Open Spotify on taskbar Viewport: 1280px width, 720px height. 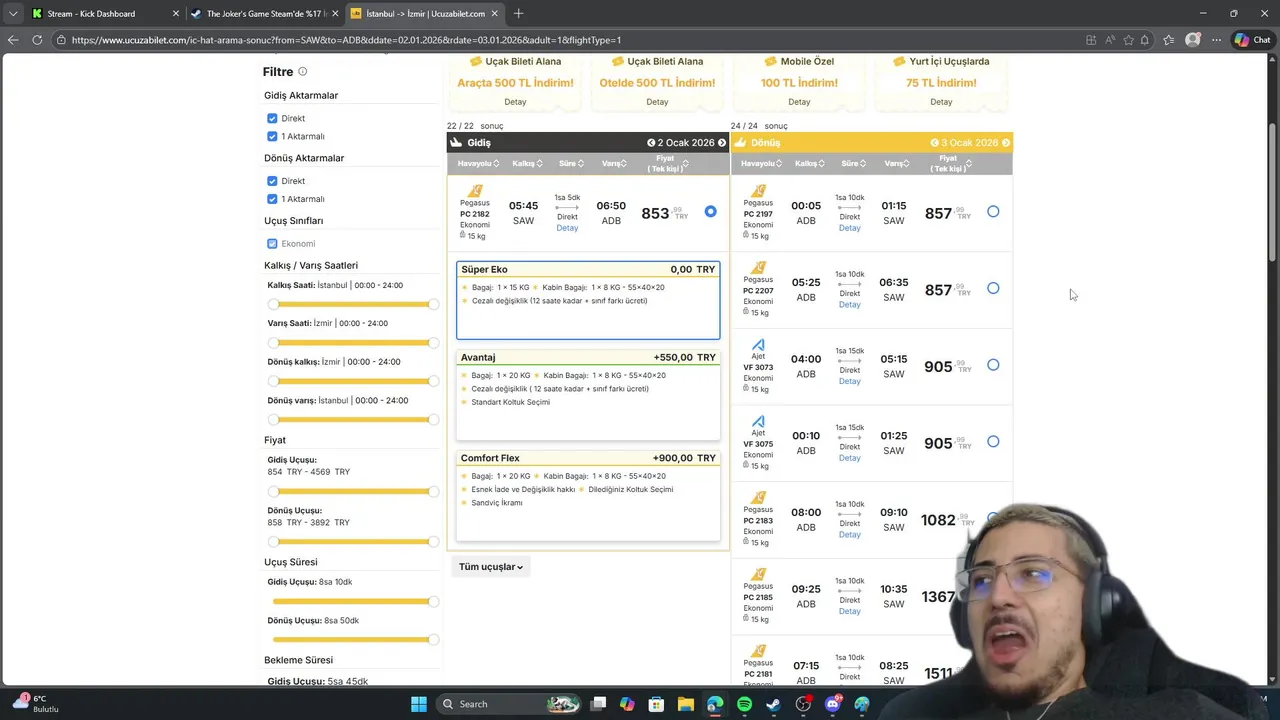coord(744,704)
